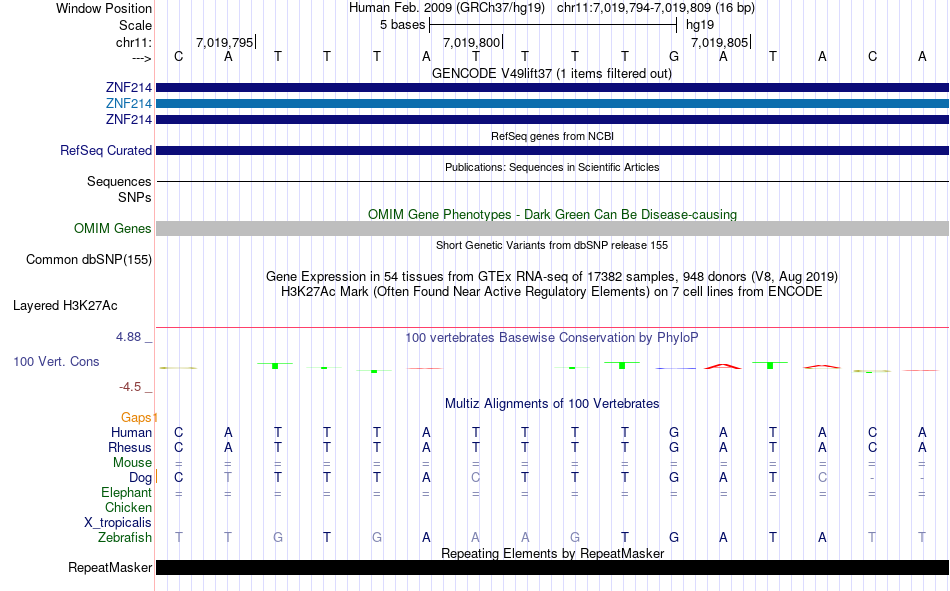Viewport: 950px width, 591px height.
Task: Click the Layered H3K27Ac label
Action: (x=65, y=306)
